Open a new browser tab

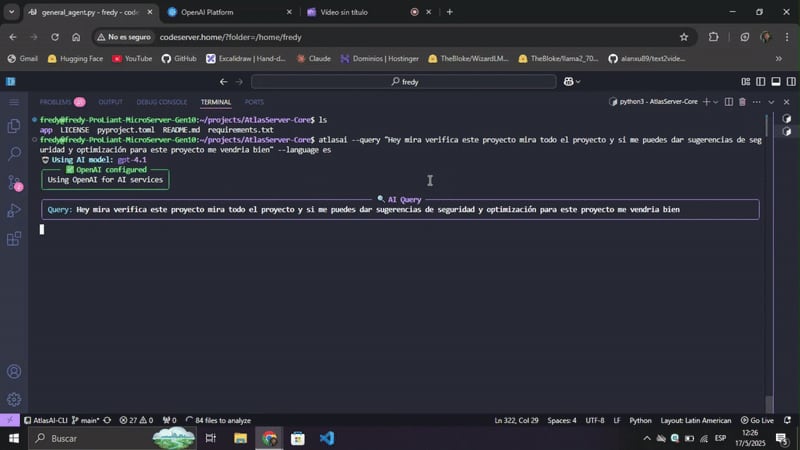(x=449, y=12)
